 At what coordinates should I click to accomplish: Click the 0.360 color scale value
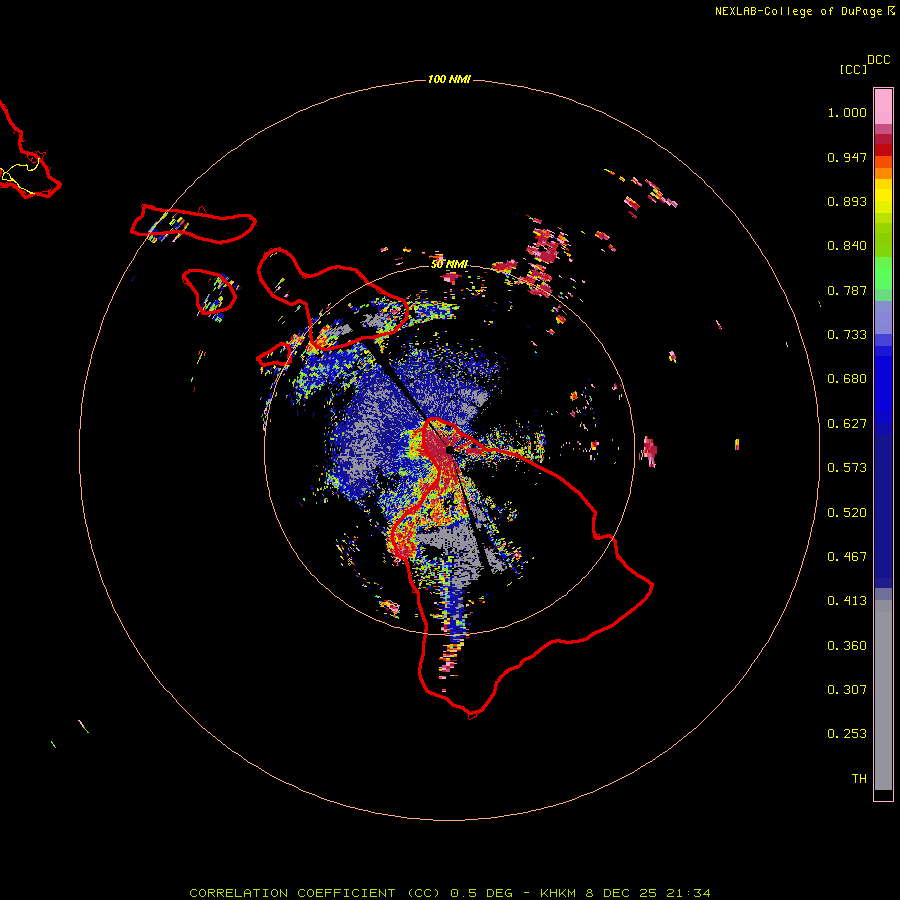tap(847, 646)
